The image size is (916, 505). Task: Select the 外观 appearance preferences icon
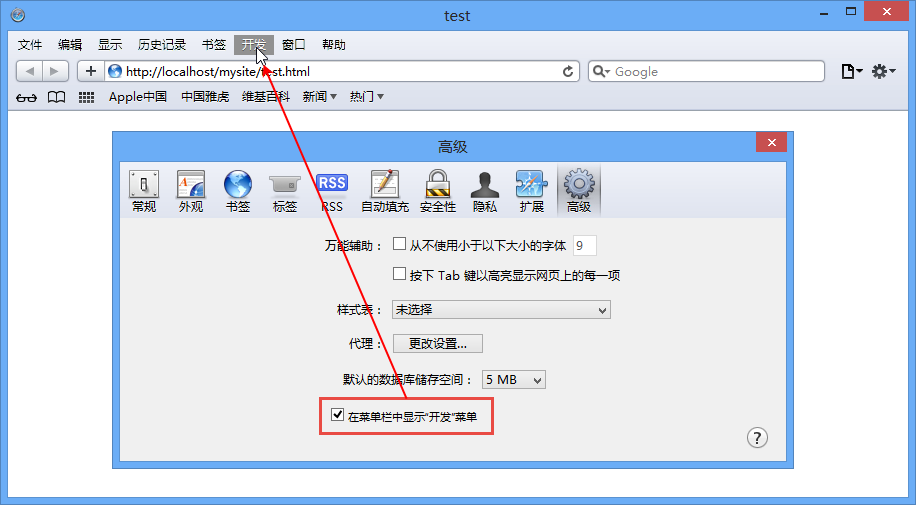pyautogui.click(x=190, y=191)
